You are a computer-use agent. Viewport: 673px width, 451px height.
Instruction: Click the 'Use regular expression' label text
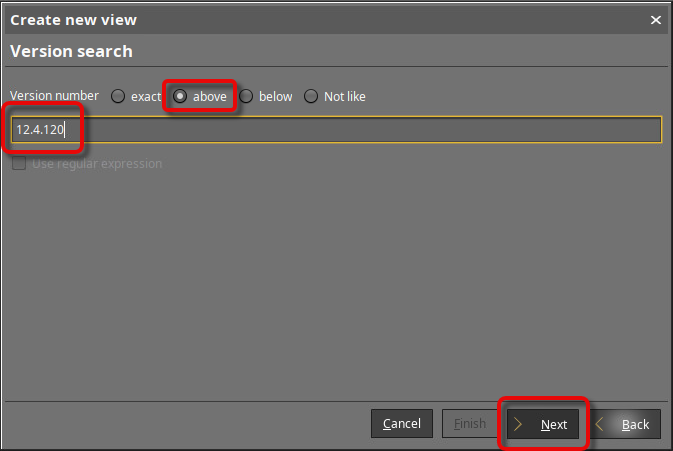coord(97,164)
